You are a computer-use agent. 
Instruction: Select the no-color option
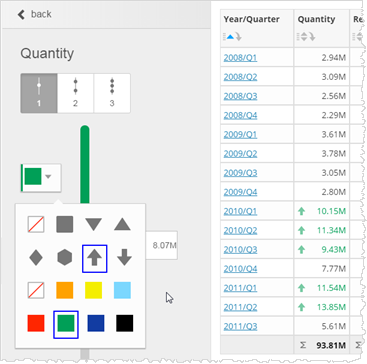coord(36,290)
